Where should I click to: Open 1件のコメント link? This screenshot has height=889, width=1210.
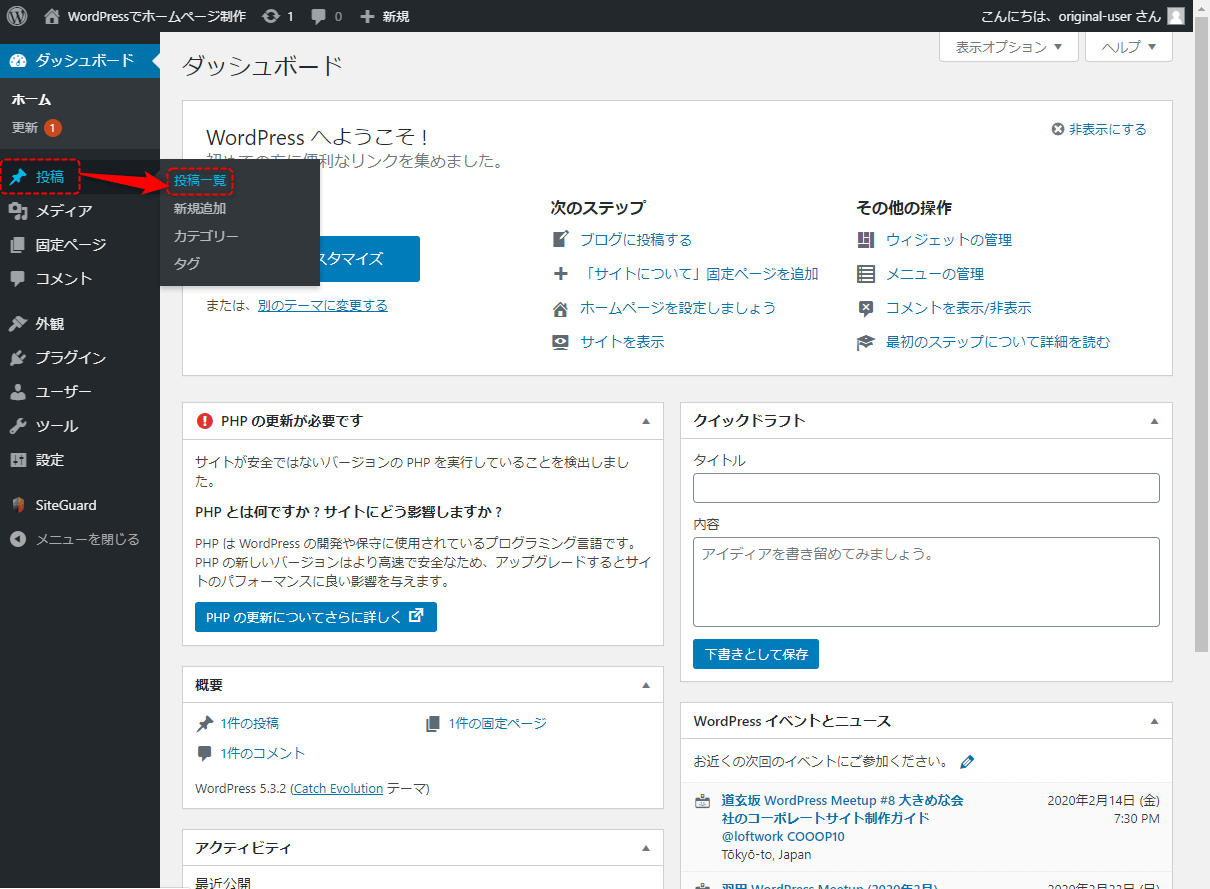point(263,753)
